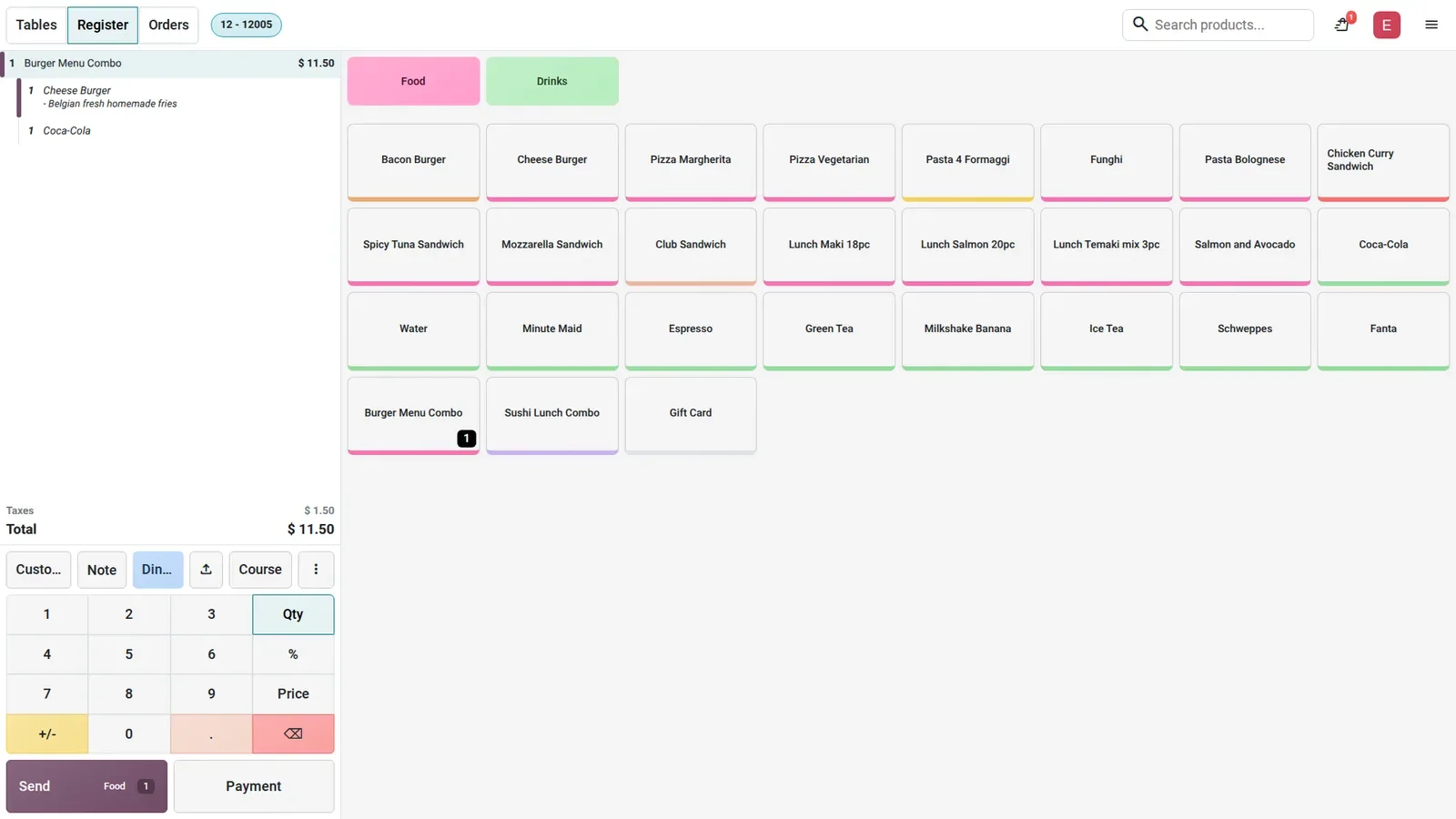This screenshot has width=1456, height=819.
Task: Open the kitchen orders notification icon
Action: pyautogui.click(x=1343, y=25)
